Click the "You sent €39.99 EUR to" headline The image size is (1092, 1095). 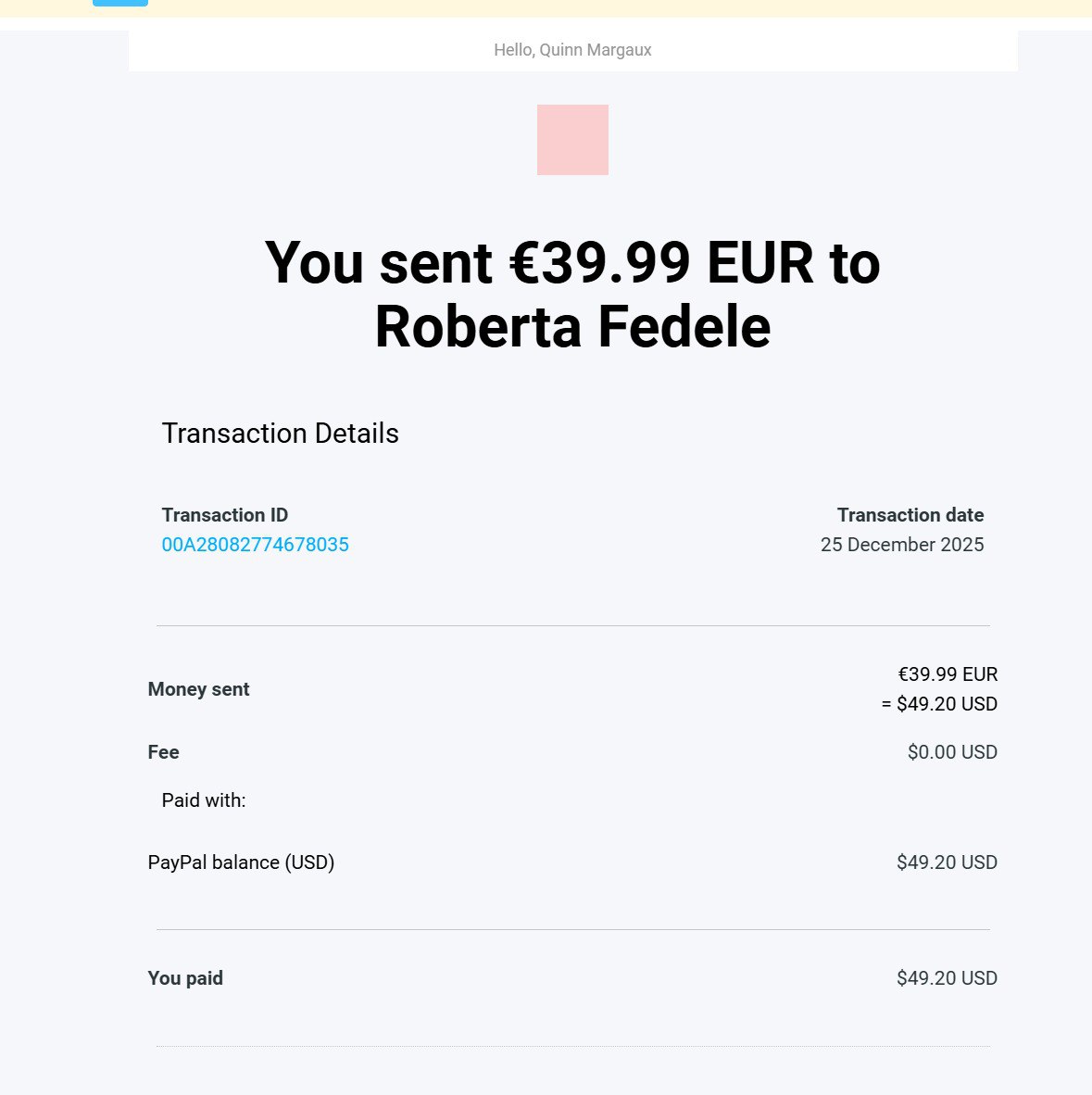pyautogui.click(x=572, y=262)
